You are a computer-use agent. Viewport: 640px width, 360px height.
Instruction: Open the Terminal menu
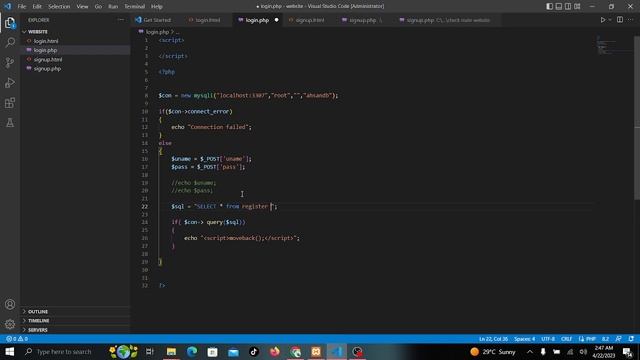(135, 7)
